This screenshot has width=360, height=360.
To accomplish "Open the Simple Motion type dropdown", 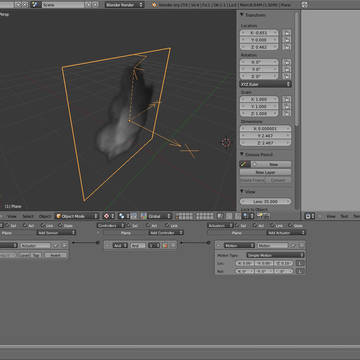I will tap(275, 255).
